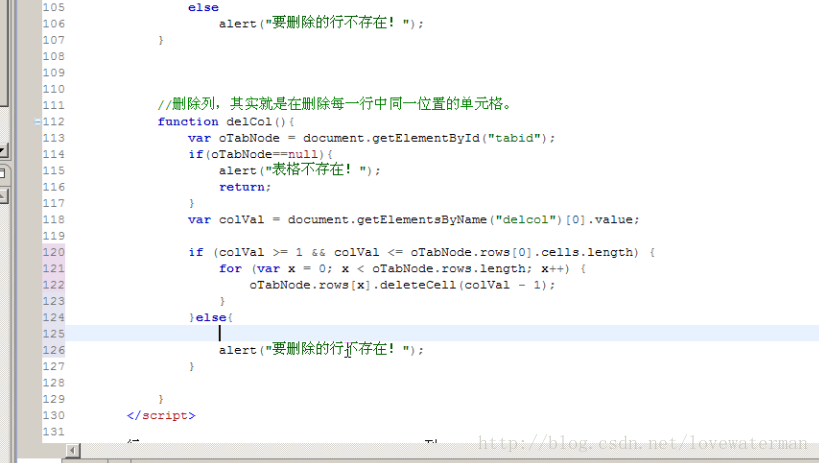Click the closing brace on line 127
Screen dimensions: 819x463
(192, 366)
